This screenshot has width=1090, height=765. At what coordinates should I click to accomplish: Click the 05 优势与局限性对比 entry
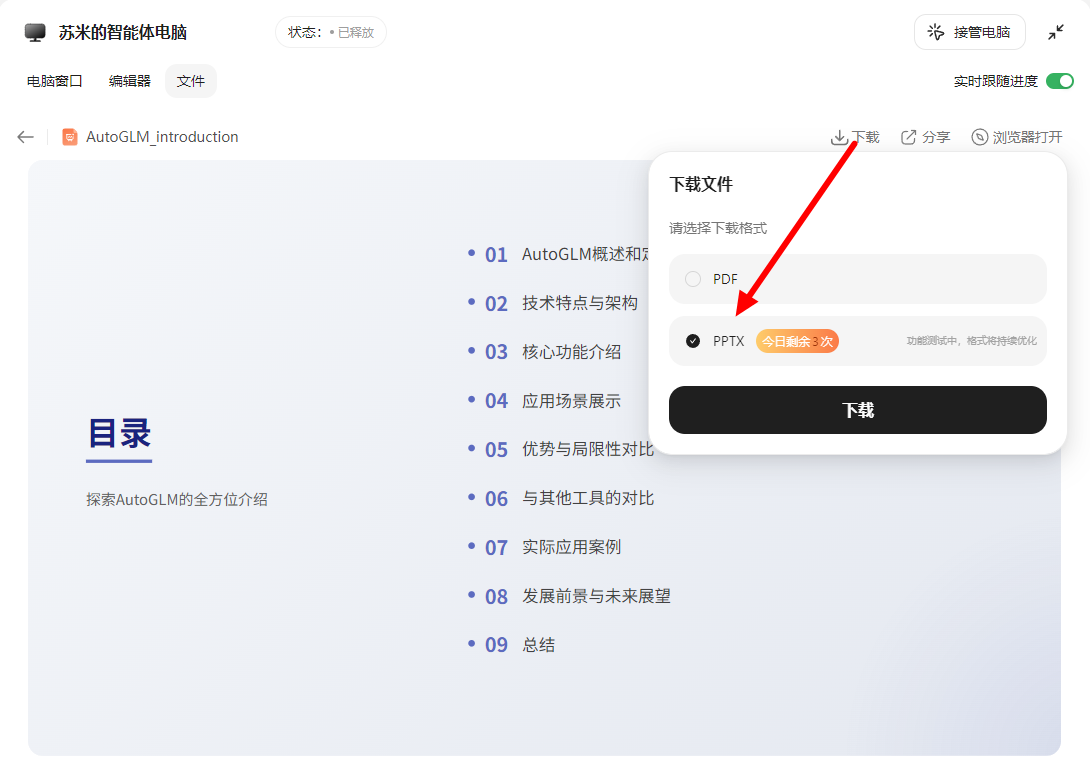561,449
